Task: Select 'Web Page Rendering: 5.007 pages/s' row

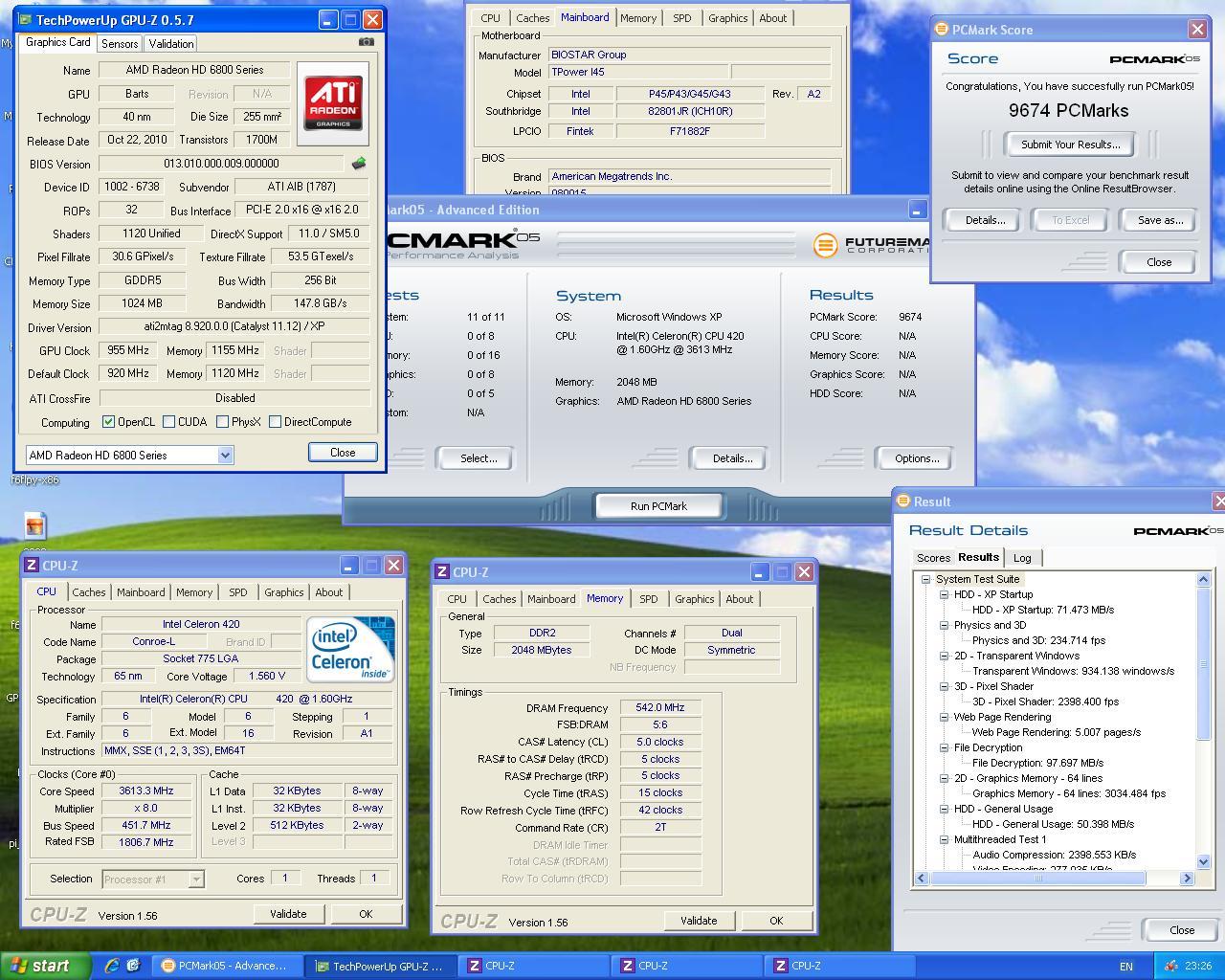Action: [1056, 732]
